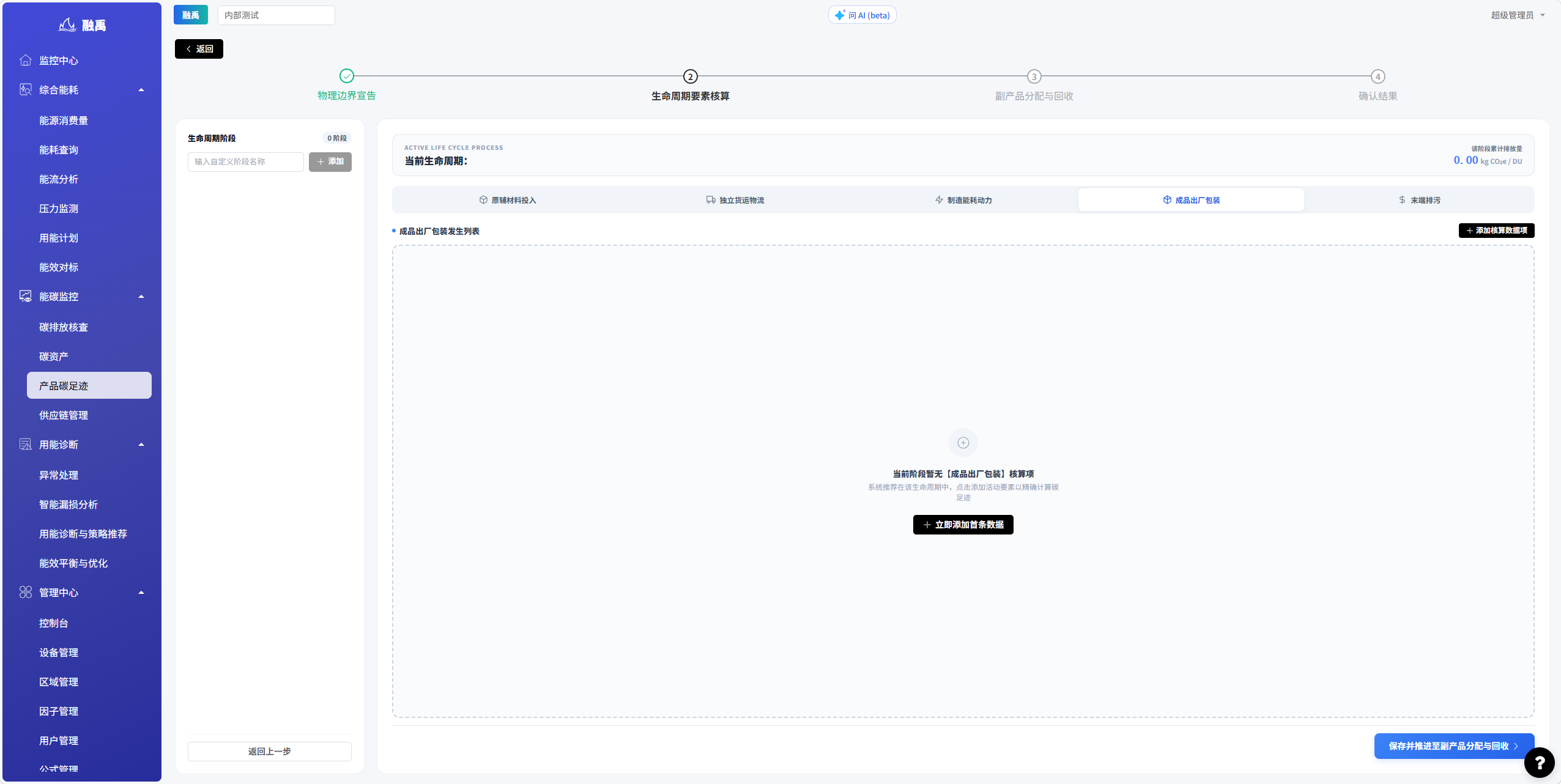The height and width of the screenshot is (784, 1561).
Task: Click the 融禹 logo icon in sidebar
Action: click(67, 25)
